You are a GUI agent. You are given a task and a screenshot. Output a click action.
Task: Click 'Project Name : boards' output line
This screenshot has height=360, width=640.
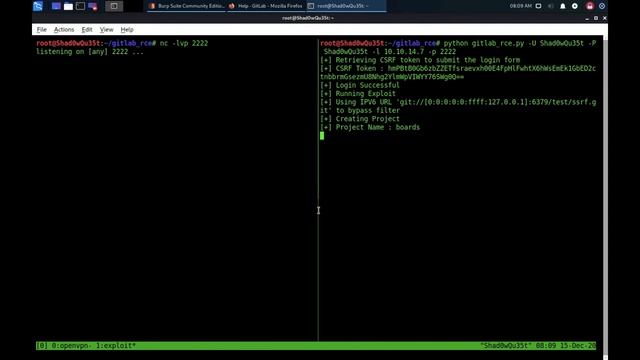[x=370, y=127]
